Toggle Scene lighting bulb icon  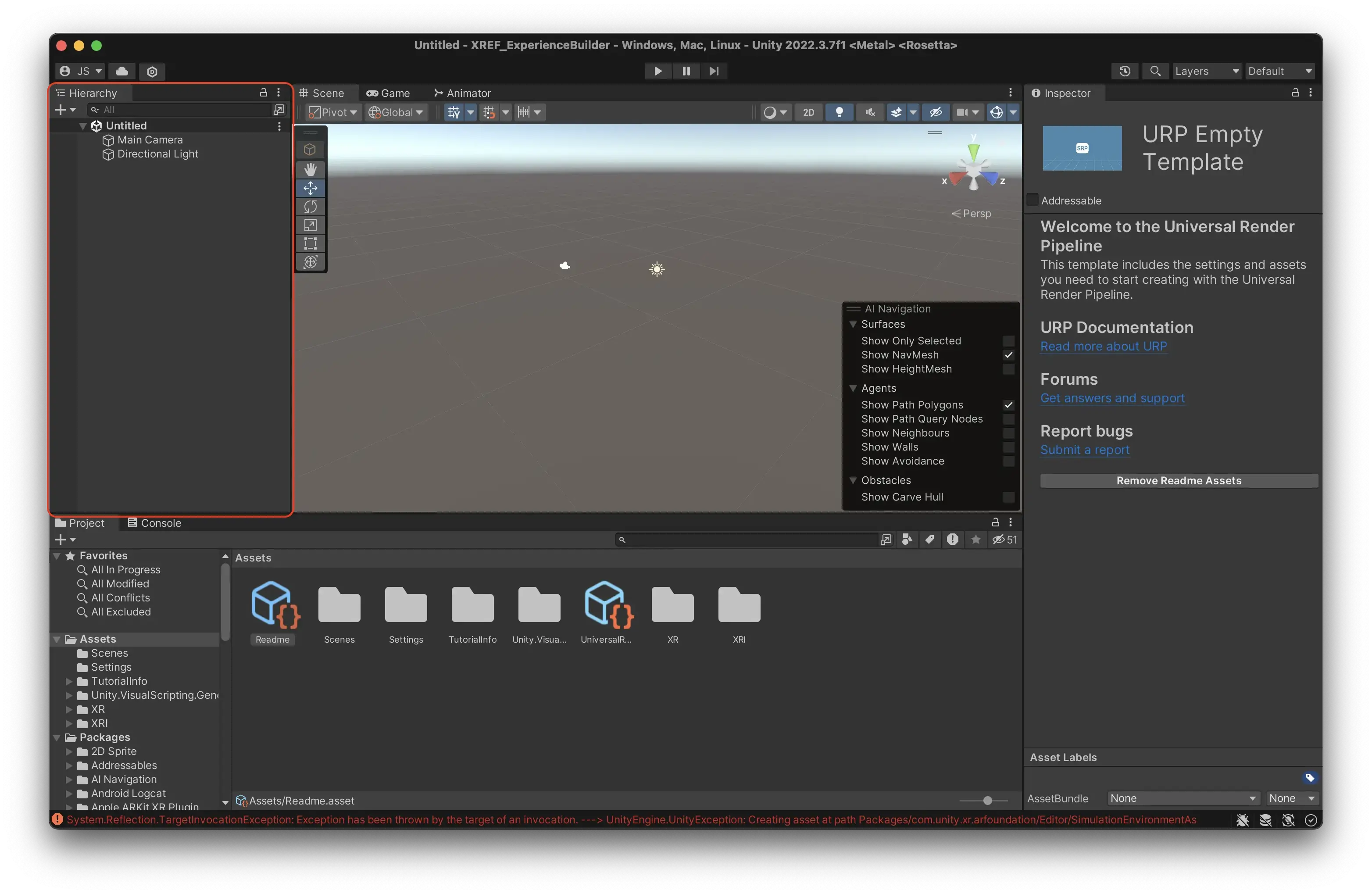839,112
